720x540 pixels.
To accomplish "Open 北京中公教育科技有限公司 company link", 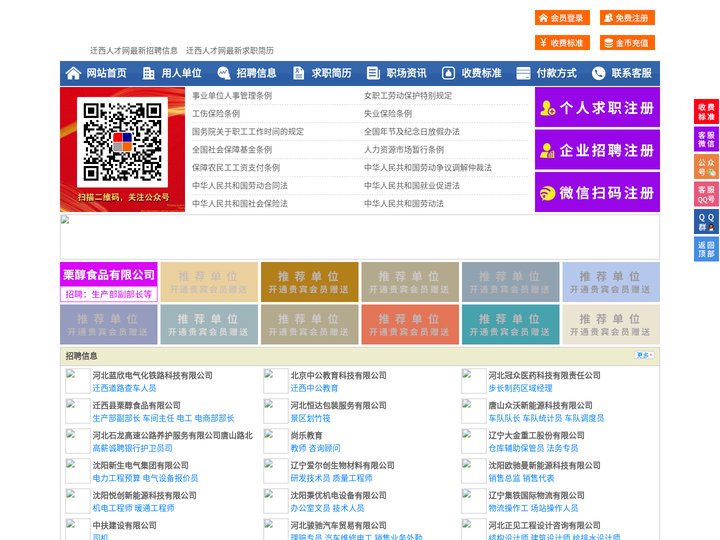I will [338, 375].
